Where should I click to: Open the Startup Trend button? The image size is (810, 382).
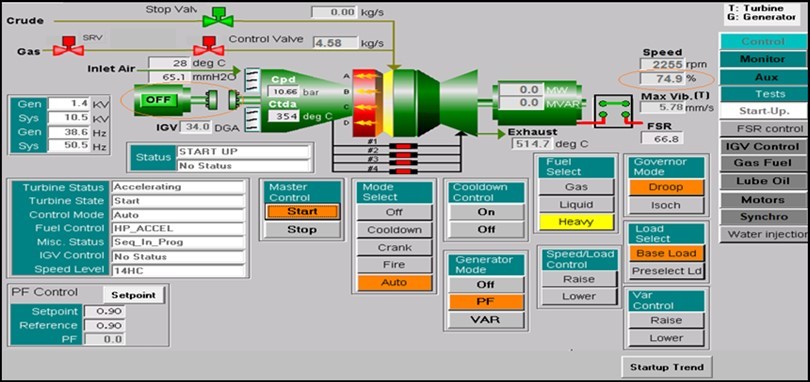666,368
